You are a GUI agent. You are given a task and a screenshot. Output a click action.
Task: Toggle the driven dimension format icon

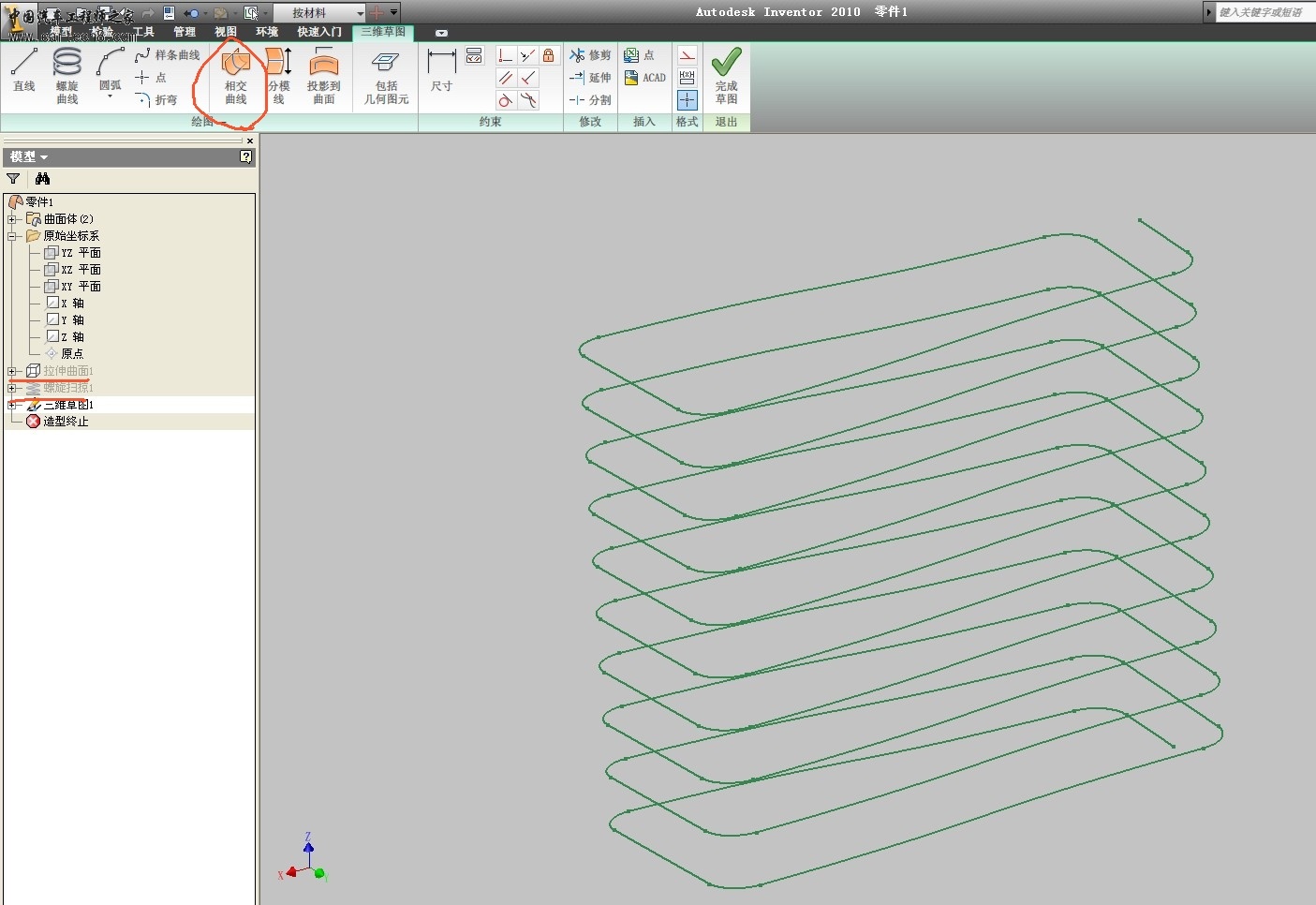688,78
